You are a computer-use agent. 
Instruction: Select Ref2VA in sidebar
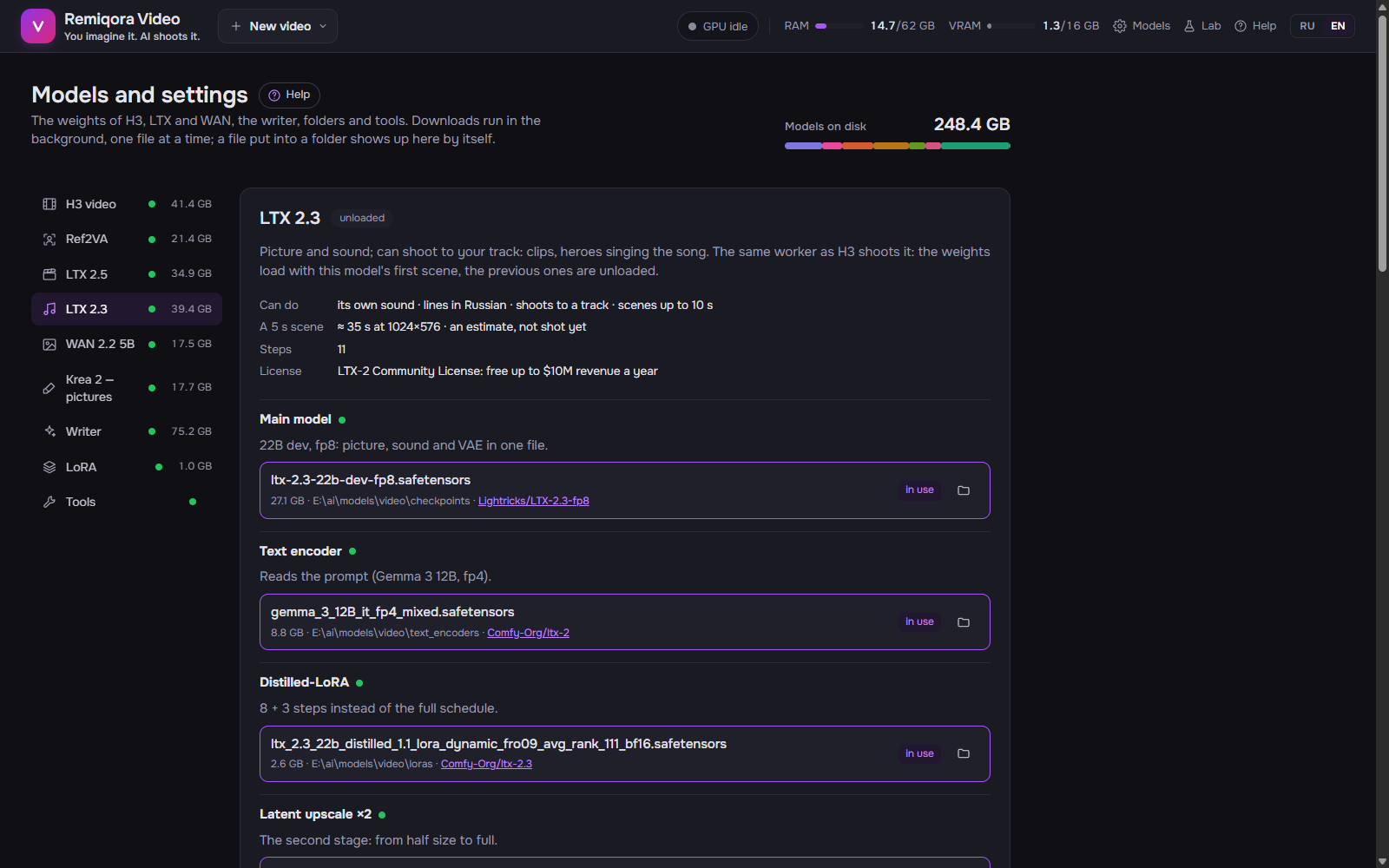point(127,239)
